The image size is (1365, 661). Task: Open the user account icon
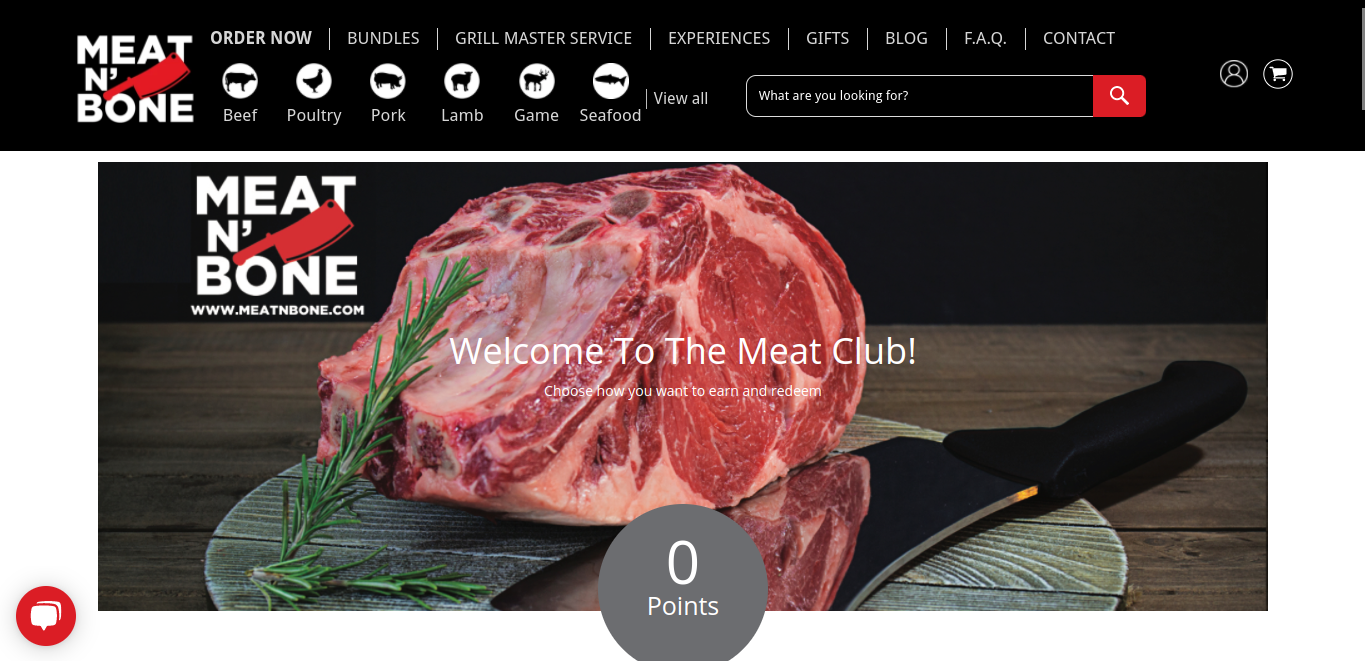coord(1234,73)
